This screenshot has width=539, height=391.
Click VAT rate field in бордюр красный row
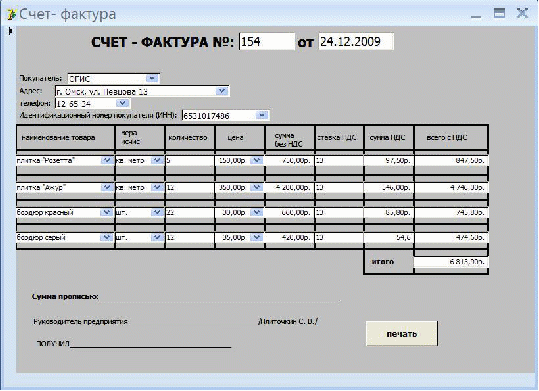point(339,213)
